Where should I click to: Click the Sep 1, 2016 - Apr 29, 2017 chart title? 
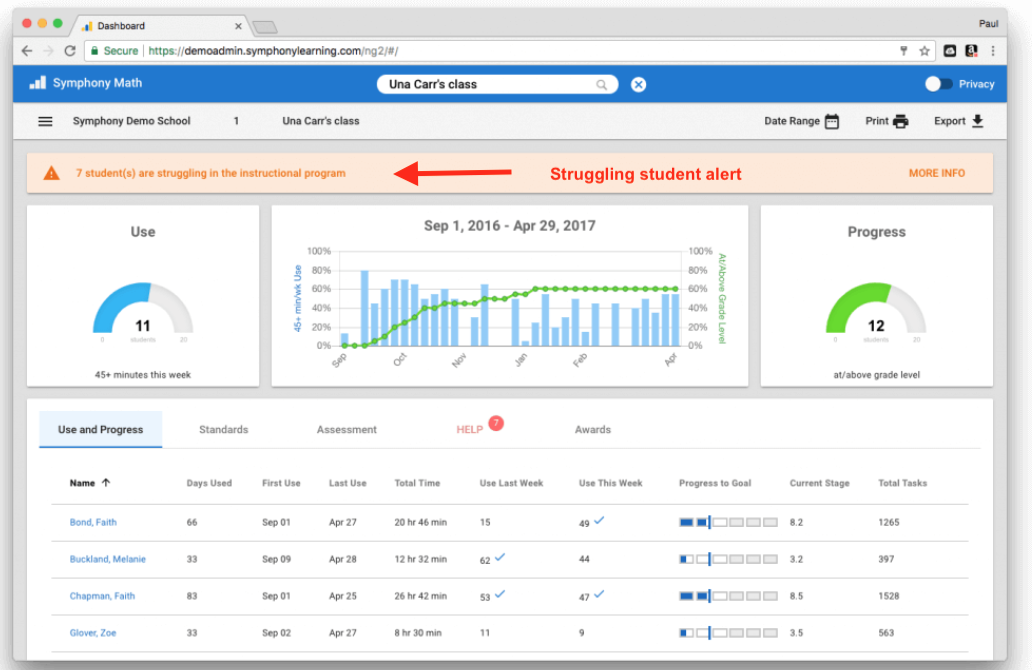[x=509, y=226]
